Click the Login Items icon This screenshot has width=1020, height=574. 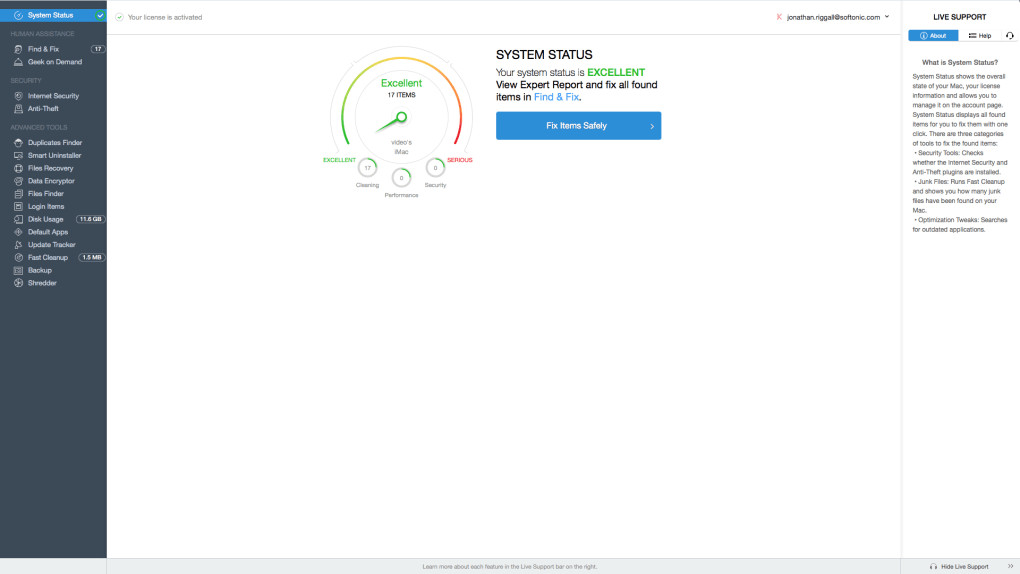click(x=18, y=206)
